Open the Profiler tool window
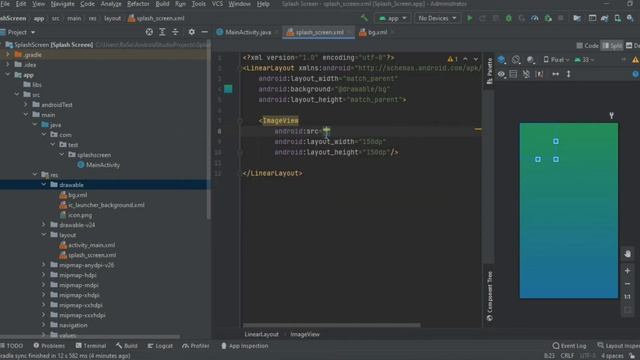This screenshot has height=360, width=640. click(x=196, y=346)
